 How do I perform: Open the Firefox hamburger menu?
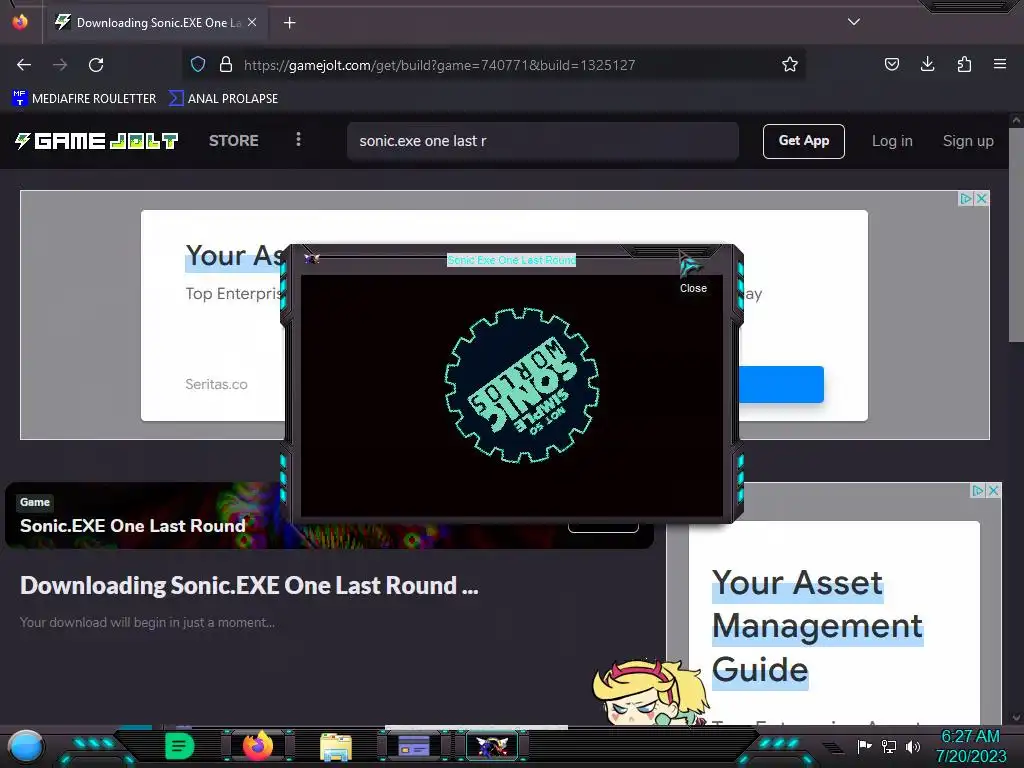click(x=1000, y=64)
